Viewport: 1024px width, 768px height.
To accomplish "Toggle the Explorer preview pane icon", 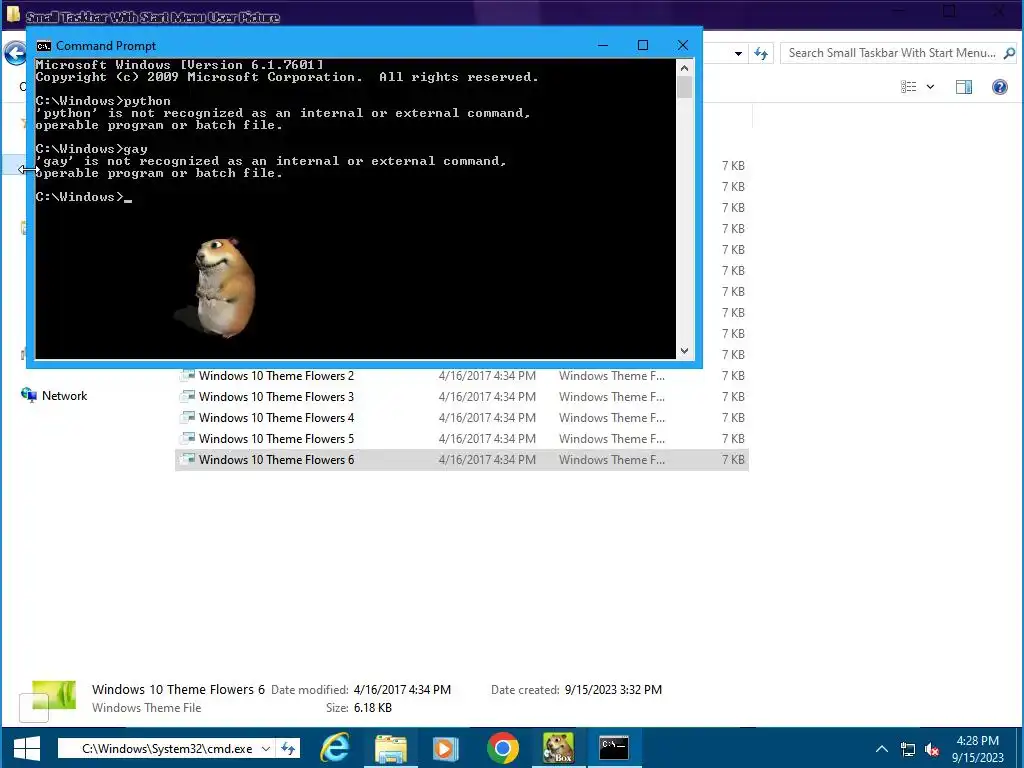I will tap(964, 87).
